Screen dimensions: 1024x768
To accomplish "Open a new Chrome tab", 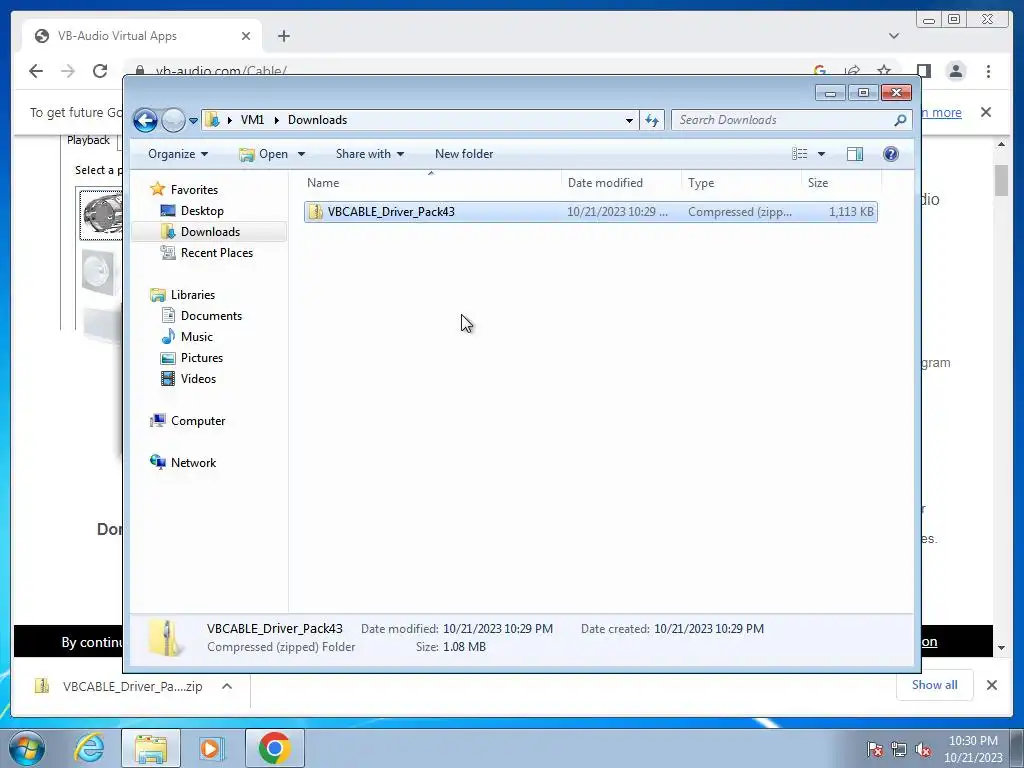I will pos(283,36).
